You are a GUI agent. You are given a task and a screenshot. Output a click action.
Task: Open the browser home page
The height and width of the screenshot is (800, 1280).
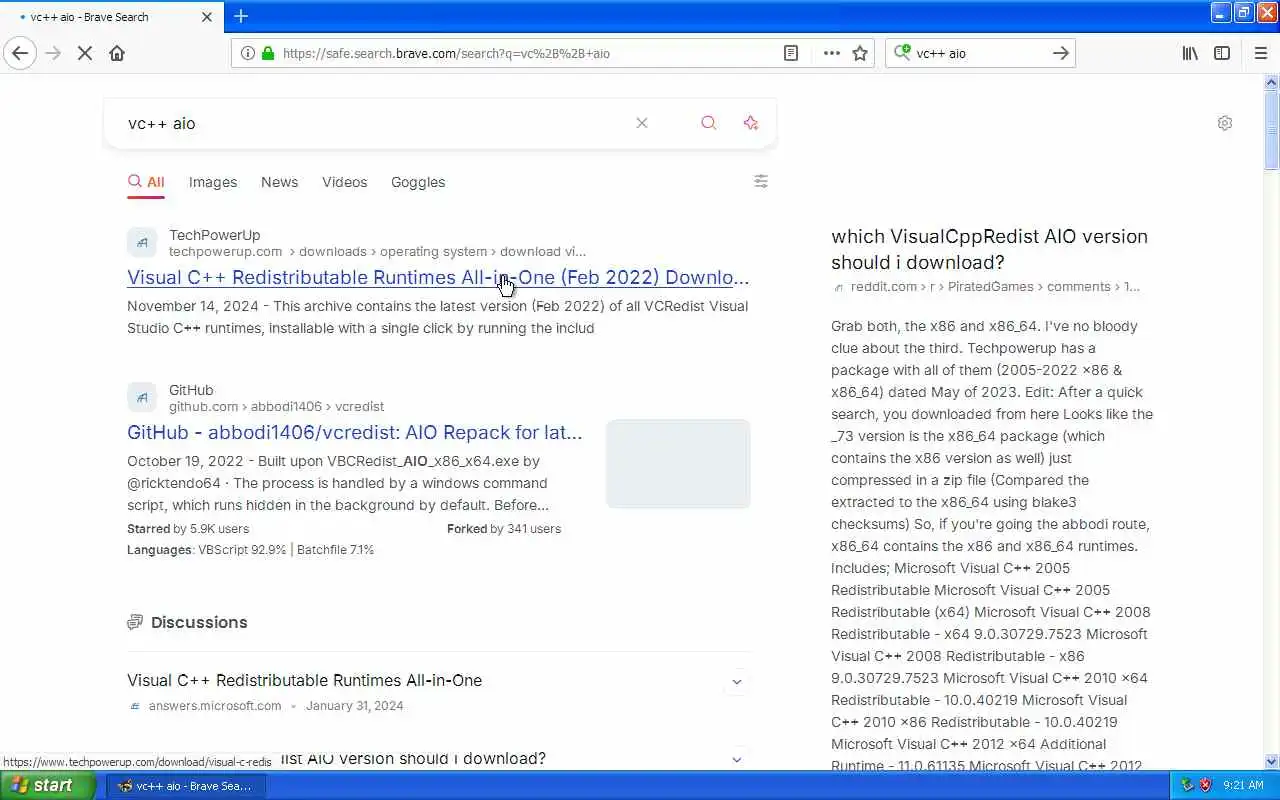point(117,53)
